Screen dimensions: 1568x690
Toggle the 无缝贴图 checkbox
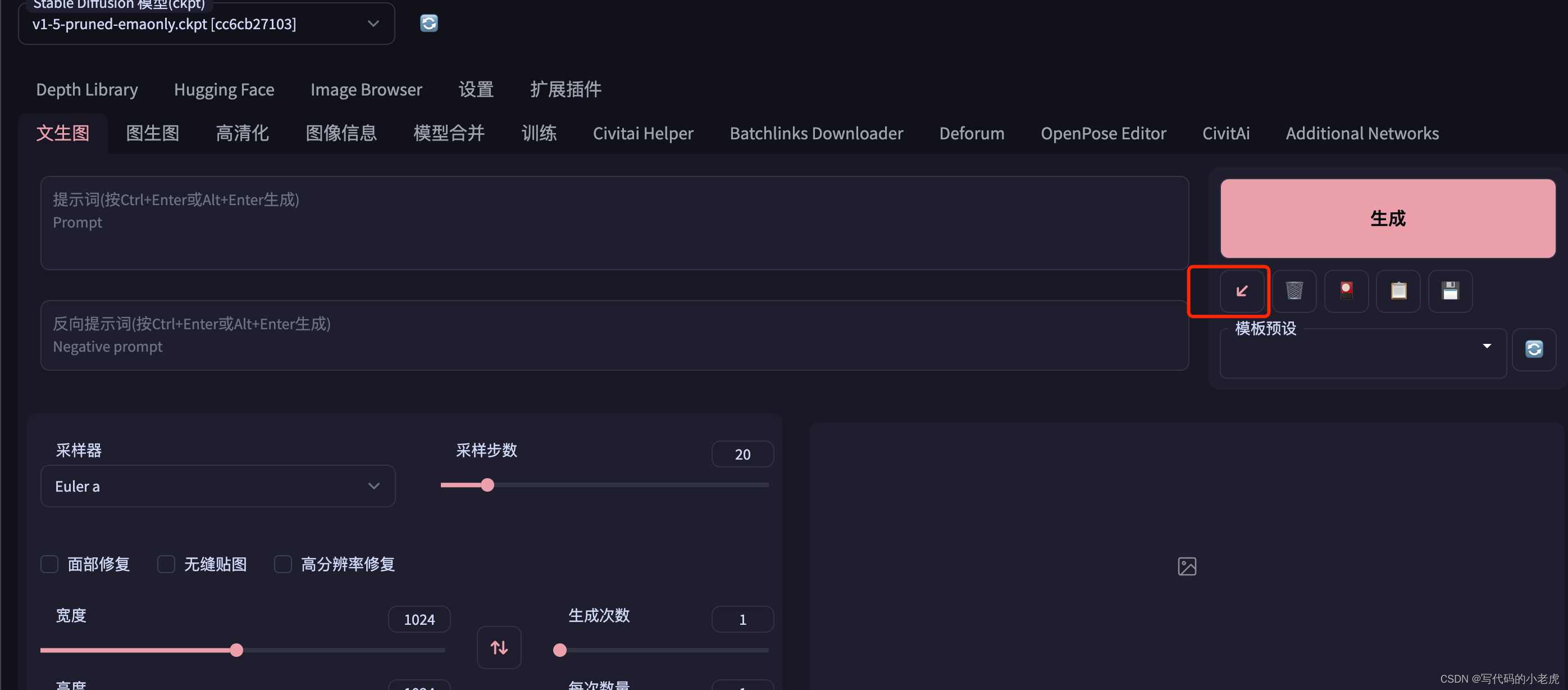point(166,564)
